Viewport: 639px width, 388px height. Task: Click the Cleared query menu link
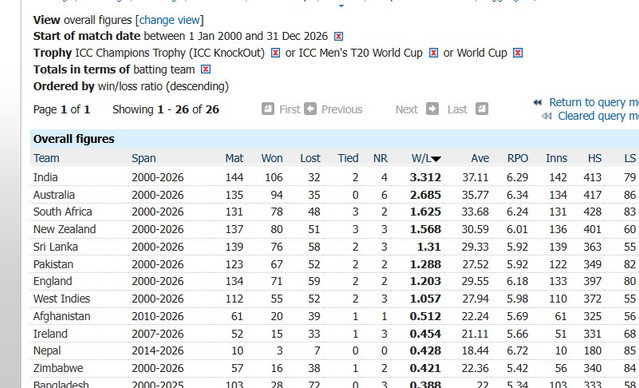pyautogui.click(x=598, y=116)
